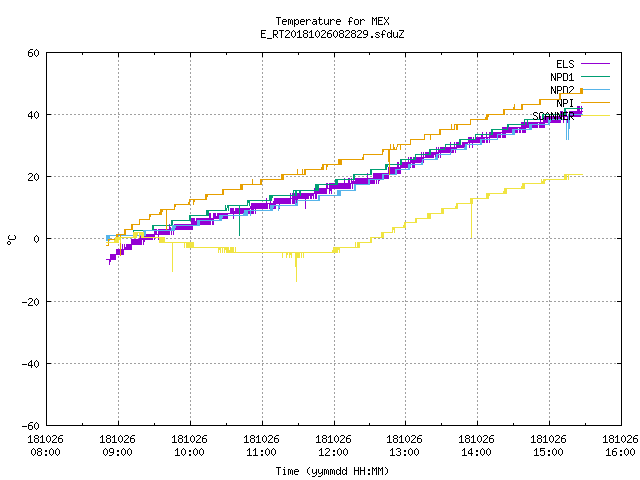Click the x-axis label 181026 09:00
Image resolution: width=640 pixels, height=480 pixels.
118,446
